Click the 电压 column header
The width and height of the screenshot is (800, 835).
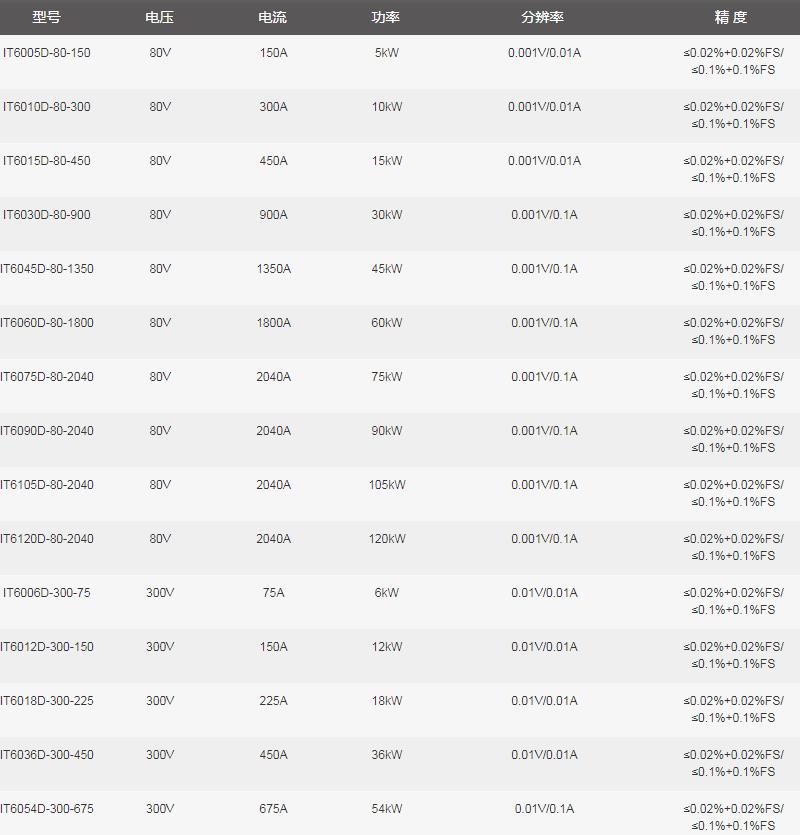tap(160, 18)
